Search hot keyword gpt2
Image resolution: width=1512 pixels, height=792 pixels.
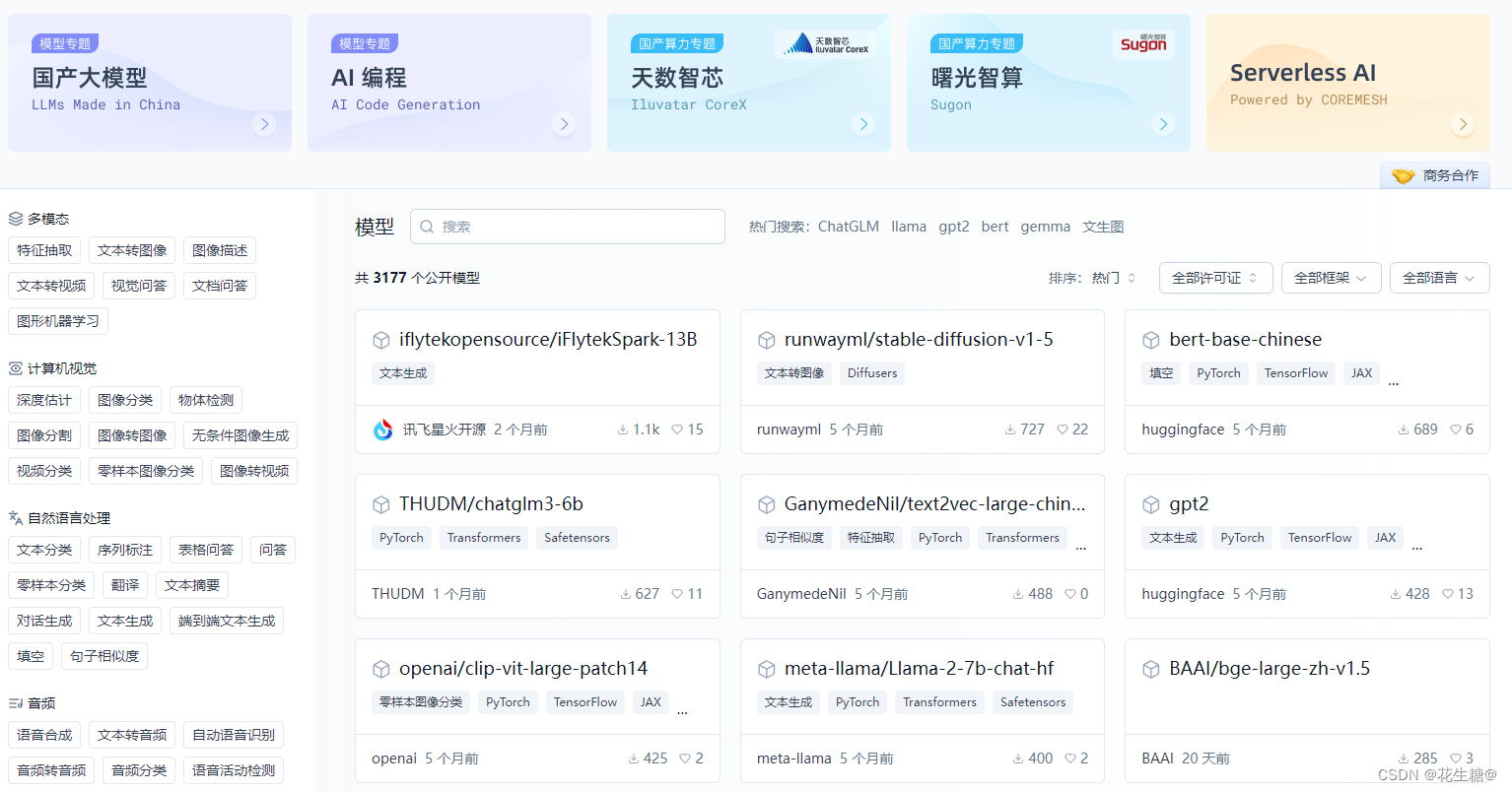click(x=954, y=227)
